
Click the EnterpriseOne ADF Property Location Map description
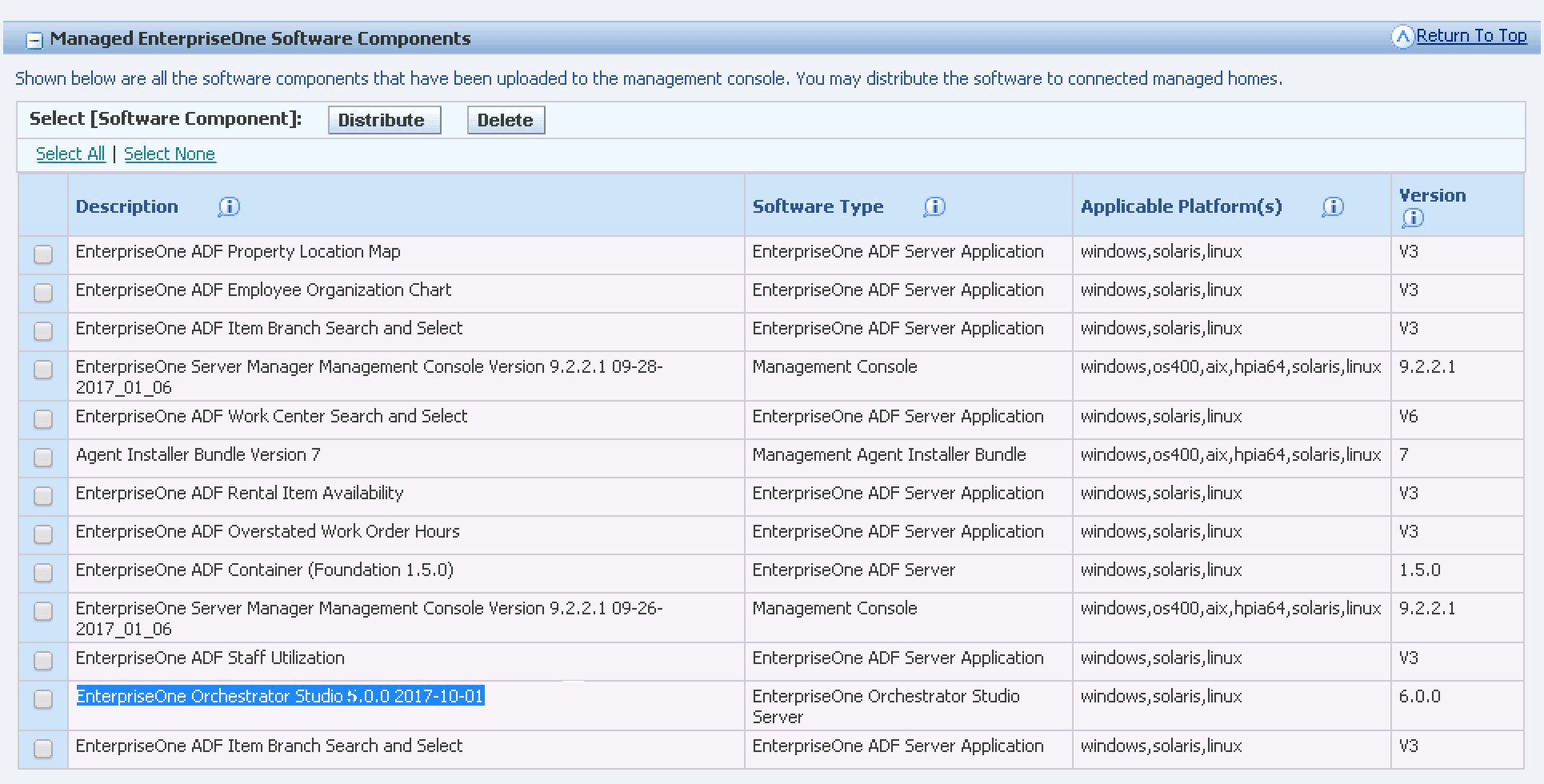point(238,251)
